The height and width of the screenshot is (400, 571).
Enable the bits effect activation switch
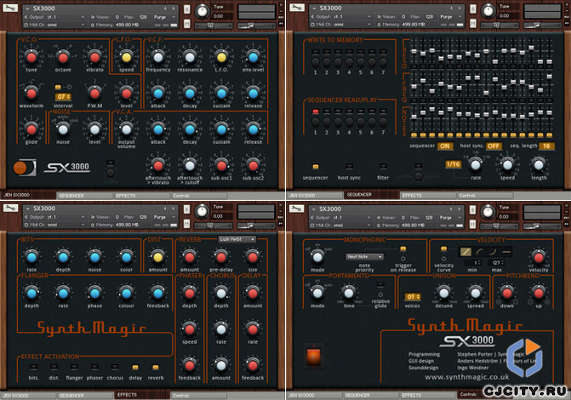coord(33,367)
